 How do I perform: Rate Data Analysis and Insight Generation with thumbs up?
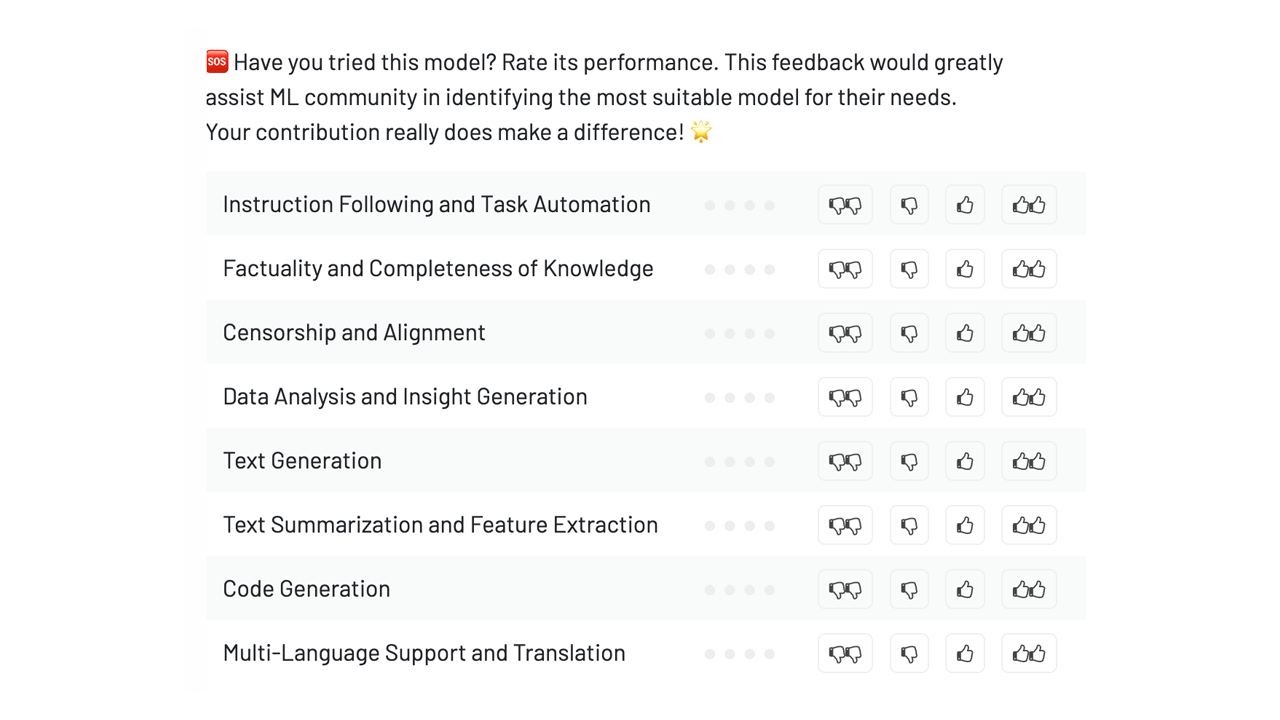click(965, 396)
